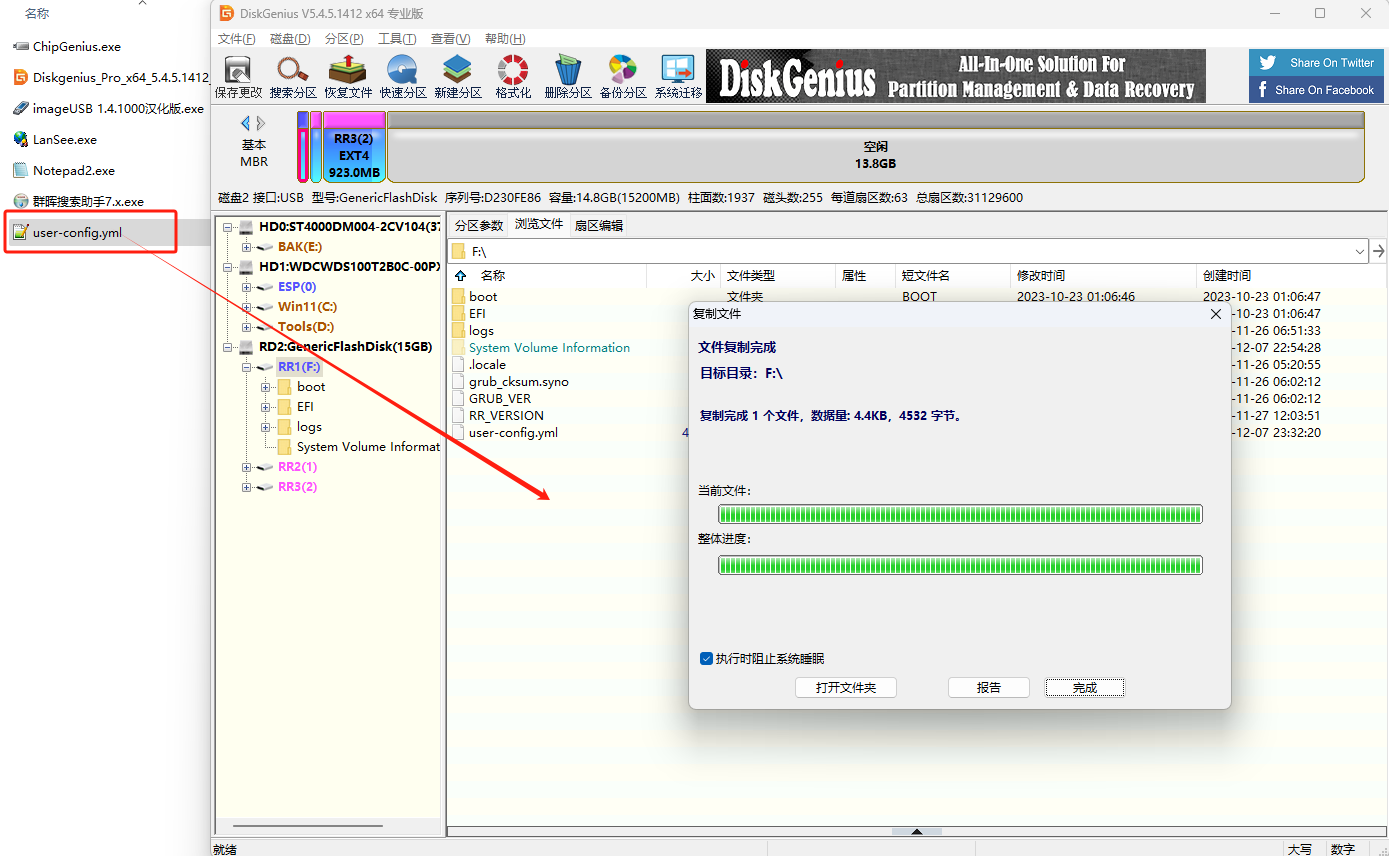Image resolution: width=1389 pixels, height=856 pixels.
Task: Click the Save Changes (保存更改) toolbar icon
Action: [238, 75]
